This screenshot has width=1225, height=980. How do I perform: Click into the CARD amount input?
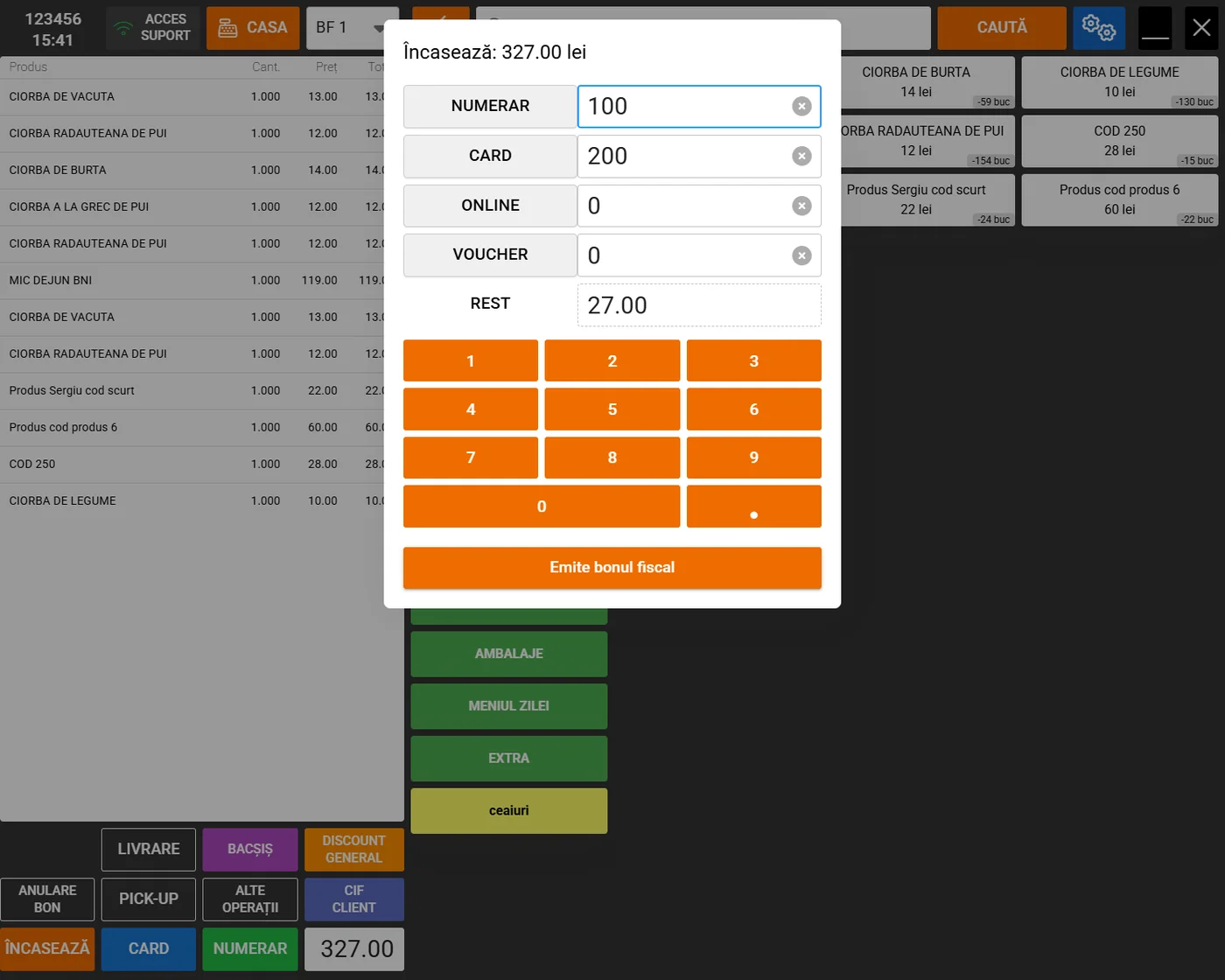click(x=682, y=156)
